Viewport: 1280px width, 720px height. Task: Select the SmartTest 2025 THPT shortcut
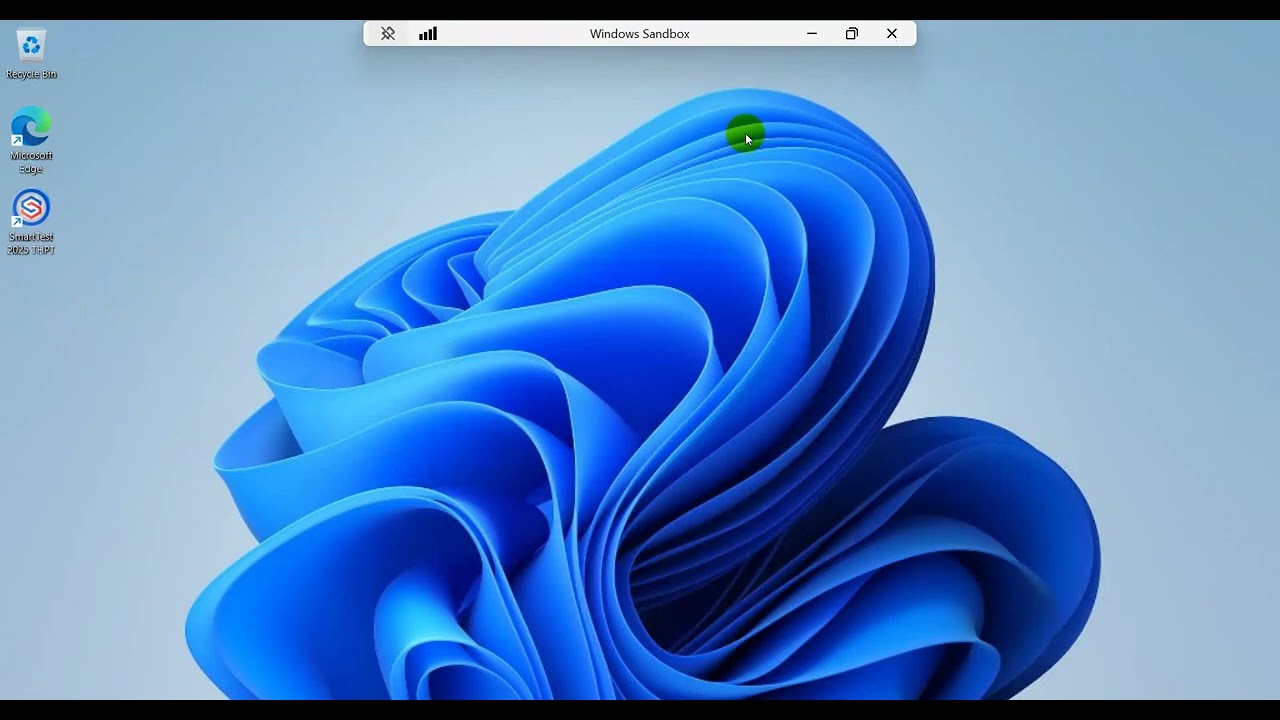(31, 222)
